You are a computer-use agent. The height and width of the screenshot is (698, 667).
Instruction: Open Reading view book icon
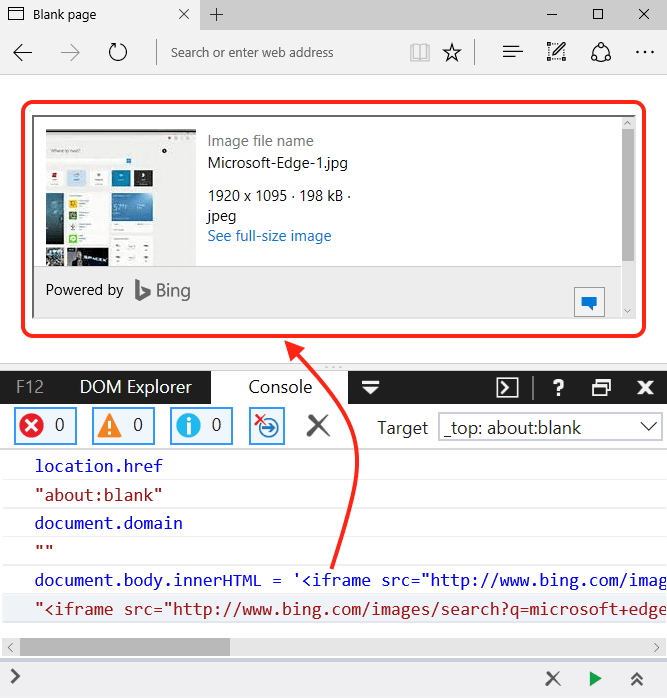click(x=419, y=53)
